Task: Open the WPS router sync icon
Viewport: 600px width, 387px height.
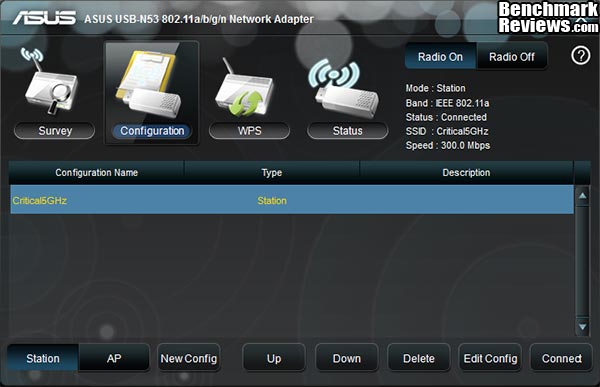Action: 245,88
